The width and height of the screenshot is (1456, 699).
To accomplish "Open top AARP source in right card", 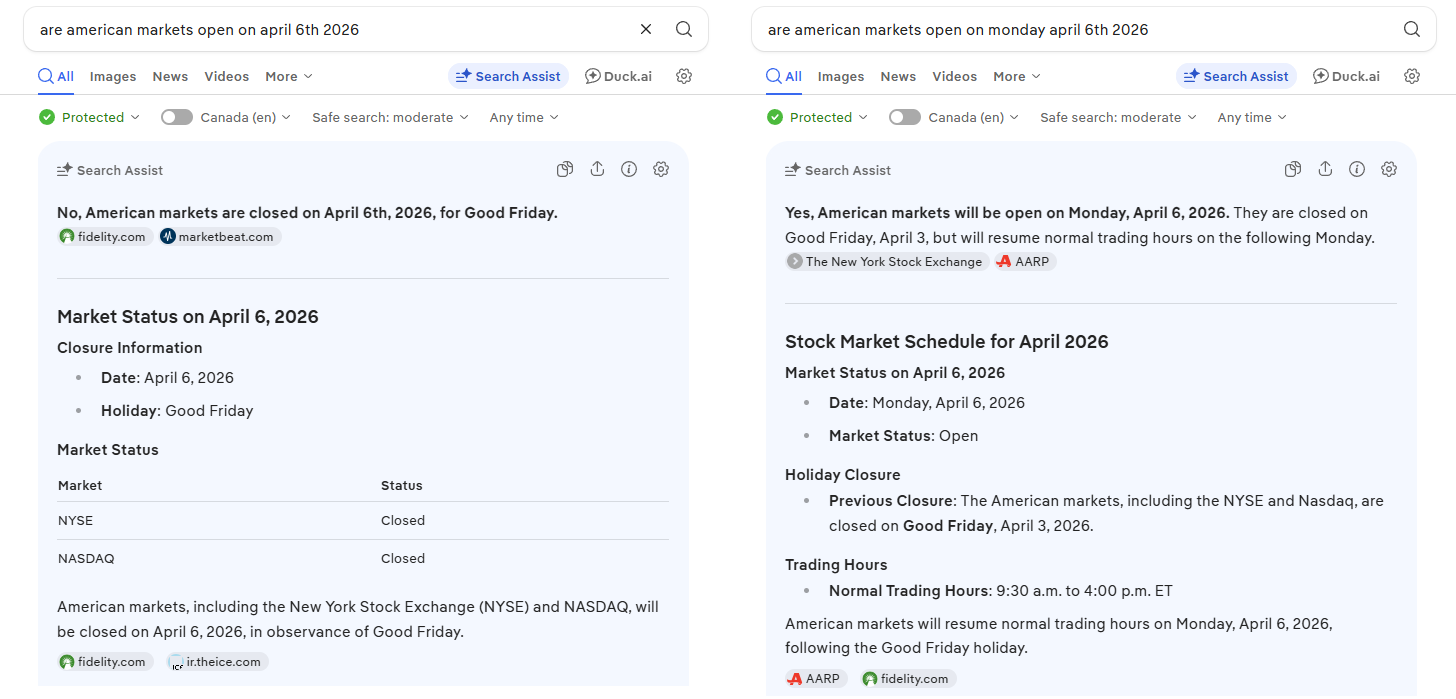I will click(x=1025, y=262).
